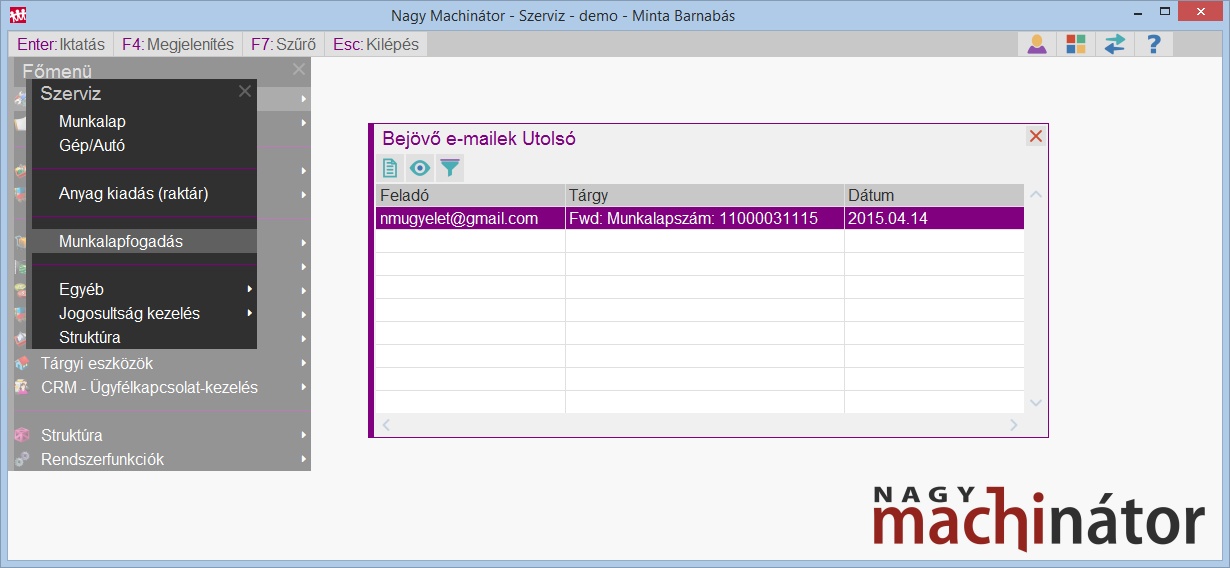Click the funnel filter icon in e-mail panel
Screen dimensions: 1230x568
coord(451,168)
